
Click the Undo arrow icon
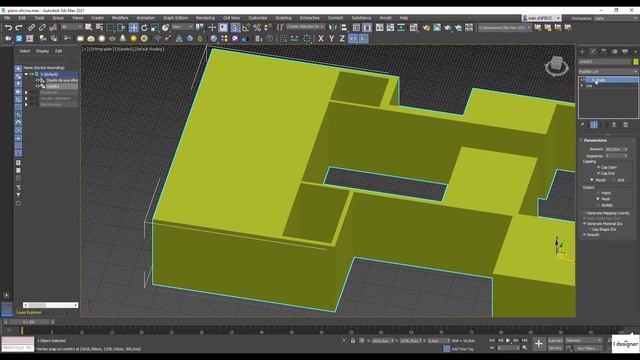click(8, 28)
